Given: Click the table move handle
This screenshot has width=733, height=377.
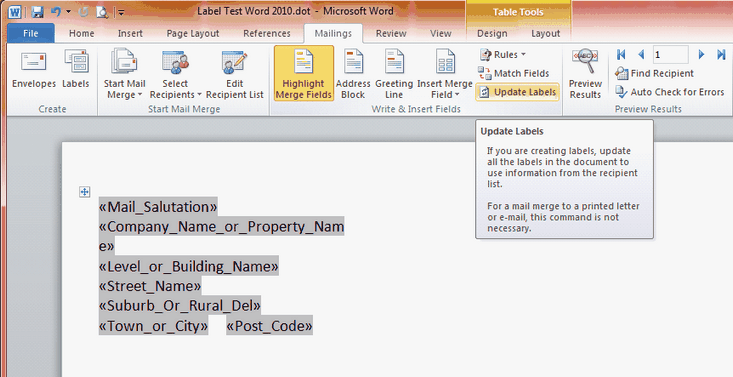Looking at the screenshot, I should click(85, 192).
